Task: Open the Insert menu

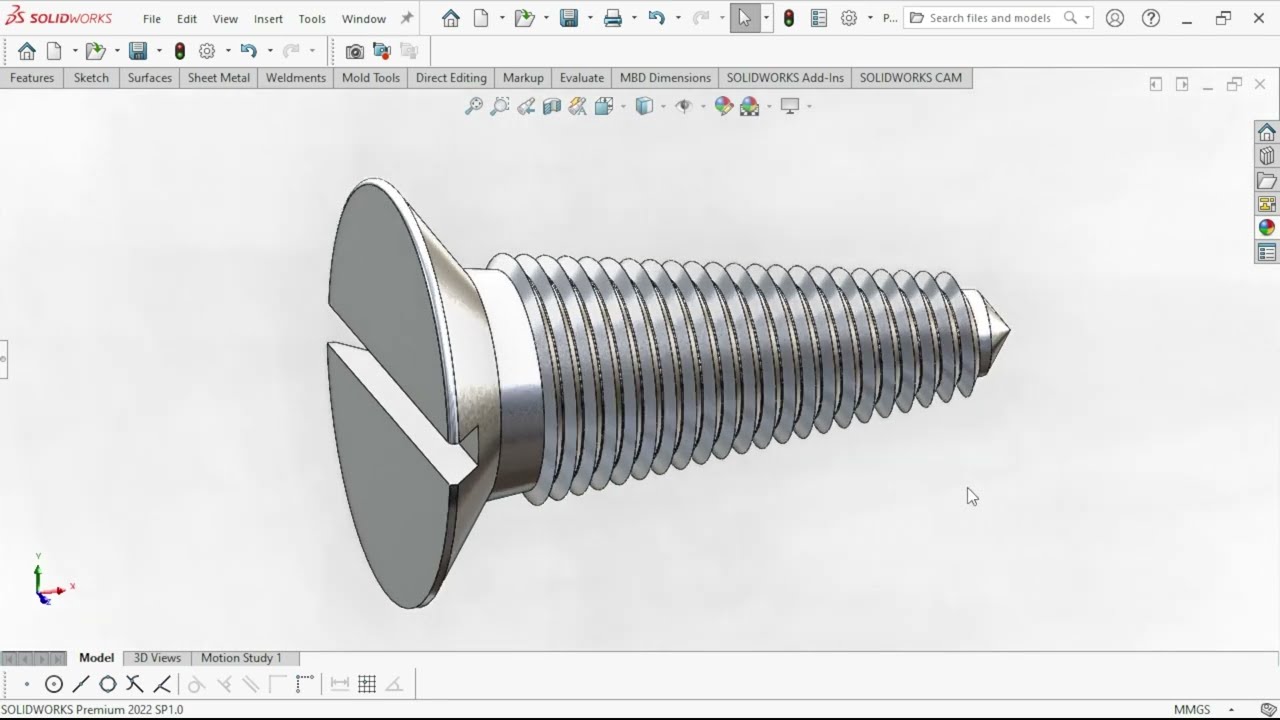Action: click(268, 19)
